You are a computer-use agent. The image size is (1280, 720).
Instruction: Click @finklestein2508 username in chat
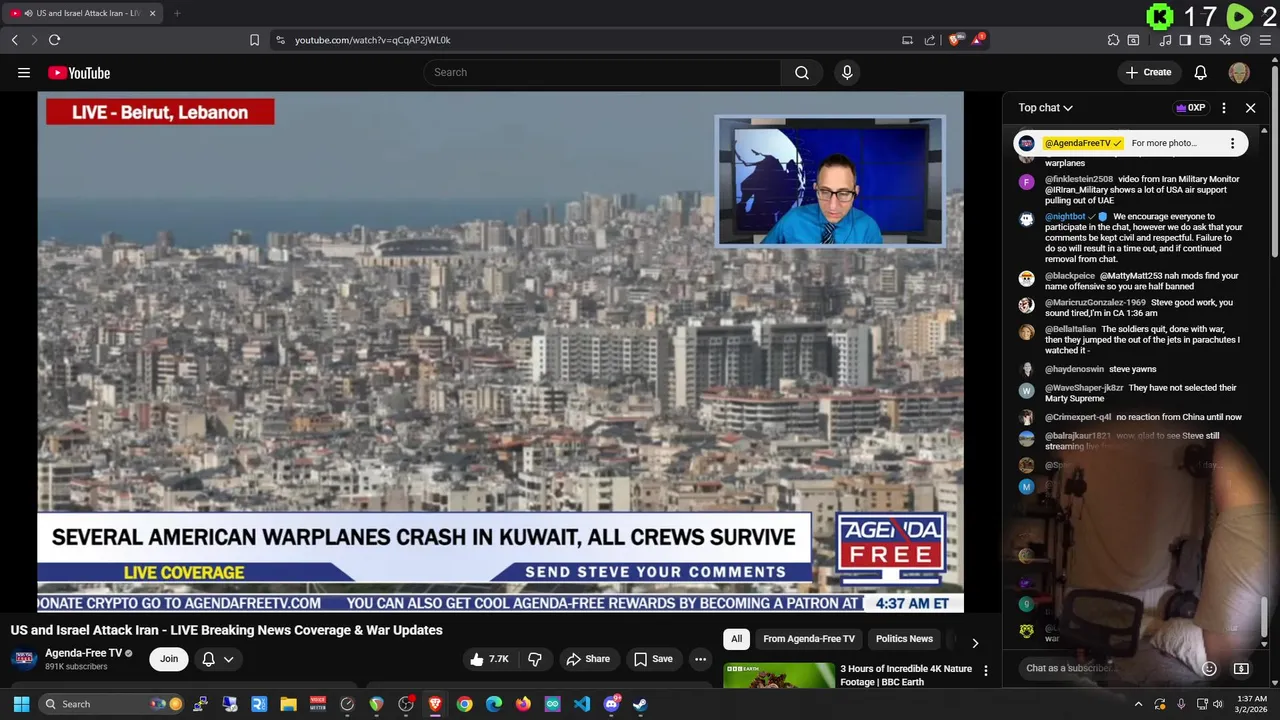point(1079,179)
